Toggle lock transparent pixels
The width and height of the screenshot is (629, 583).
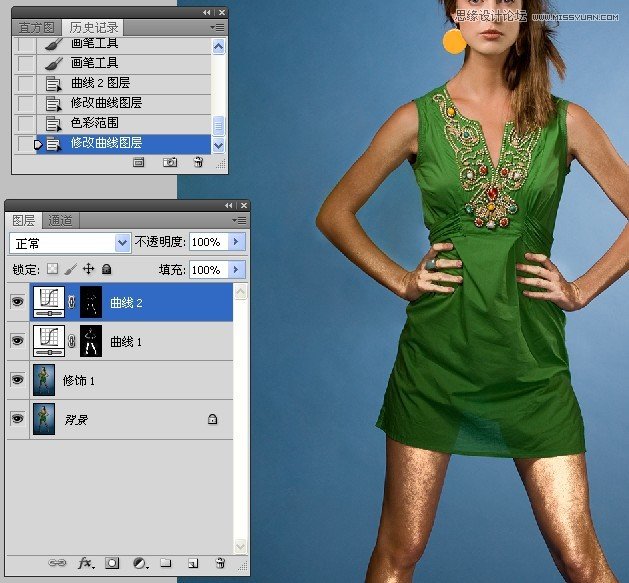pos(53,269)
